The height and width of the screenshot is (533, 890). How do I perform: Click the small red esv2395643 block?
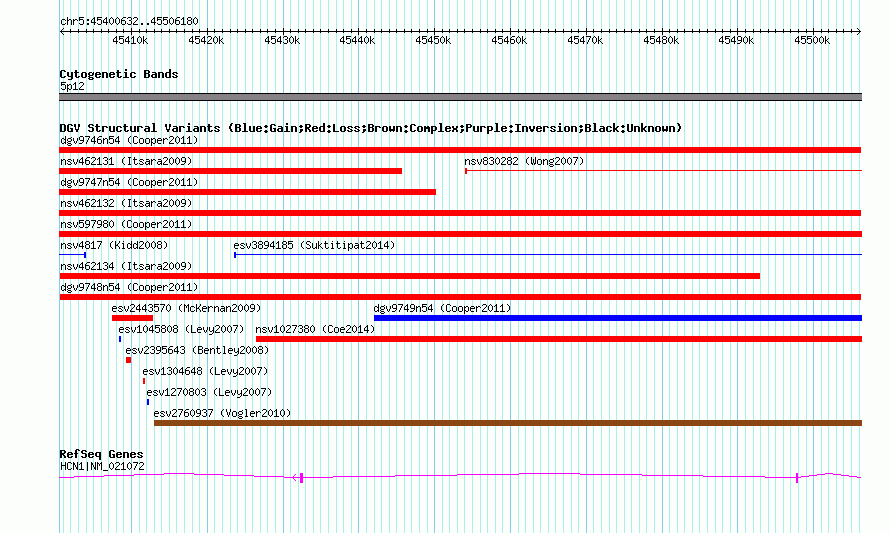point(128,360)
